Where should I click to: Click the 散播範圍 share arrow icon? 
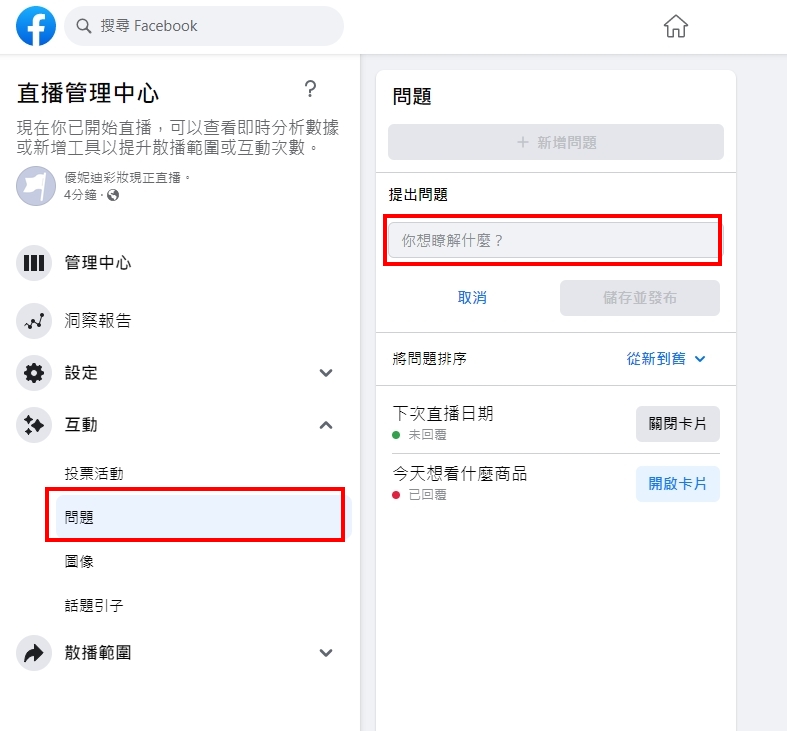coord(34,653)
